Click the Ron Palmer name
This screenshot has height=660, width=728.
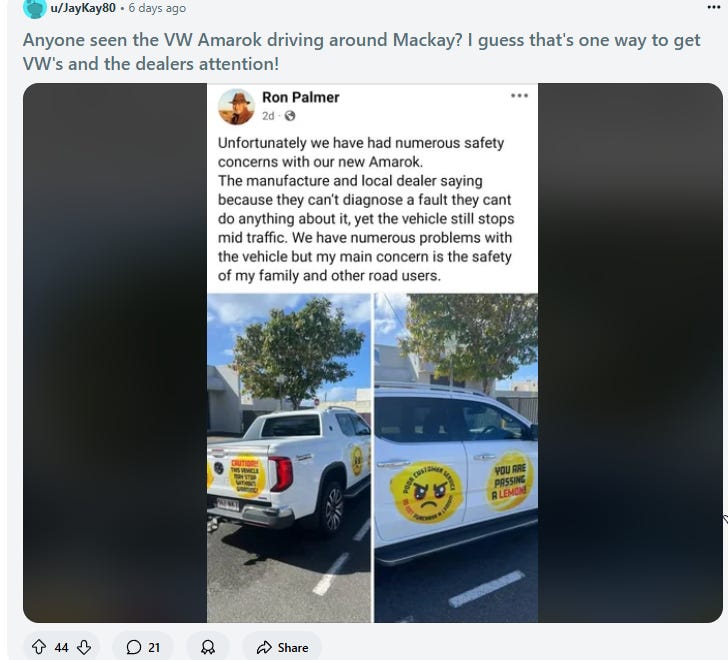pos(300,97)
